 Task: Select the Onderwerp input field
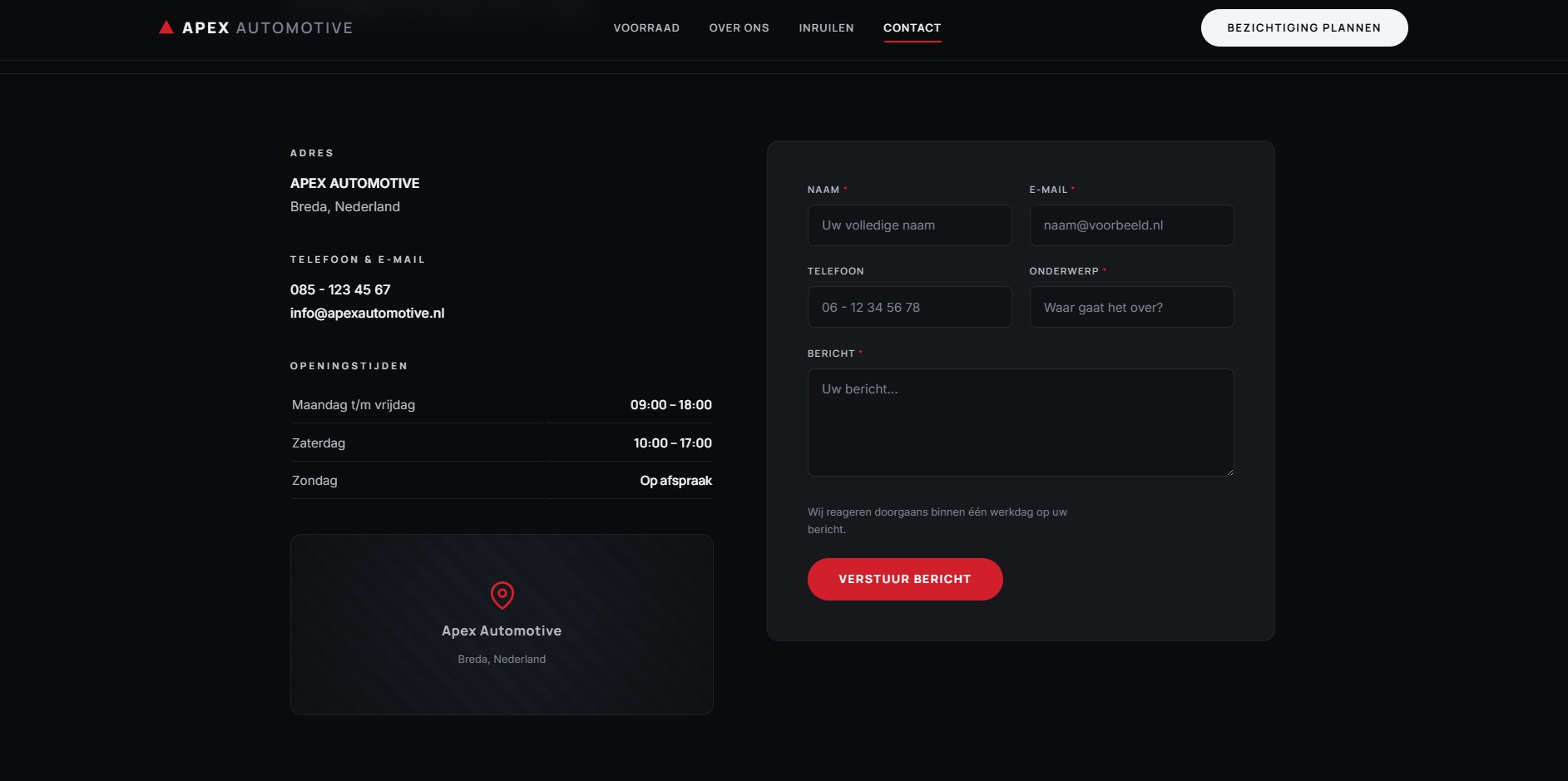(x=1131, y=307)
